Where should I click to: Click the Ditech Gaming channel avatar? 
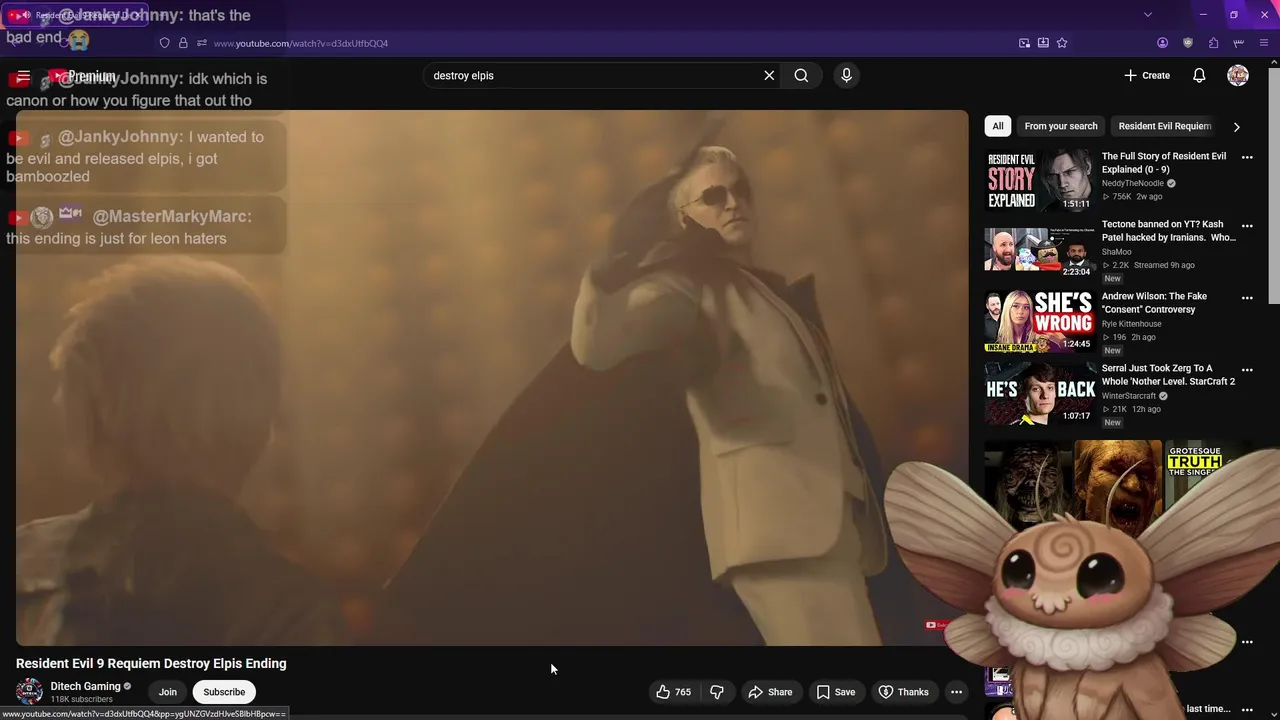(x=30, y=691)
